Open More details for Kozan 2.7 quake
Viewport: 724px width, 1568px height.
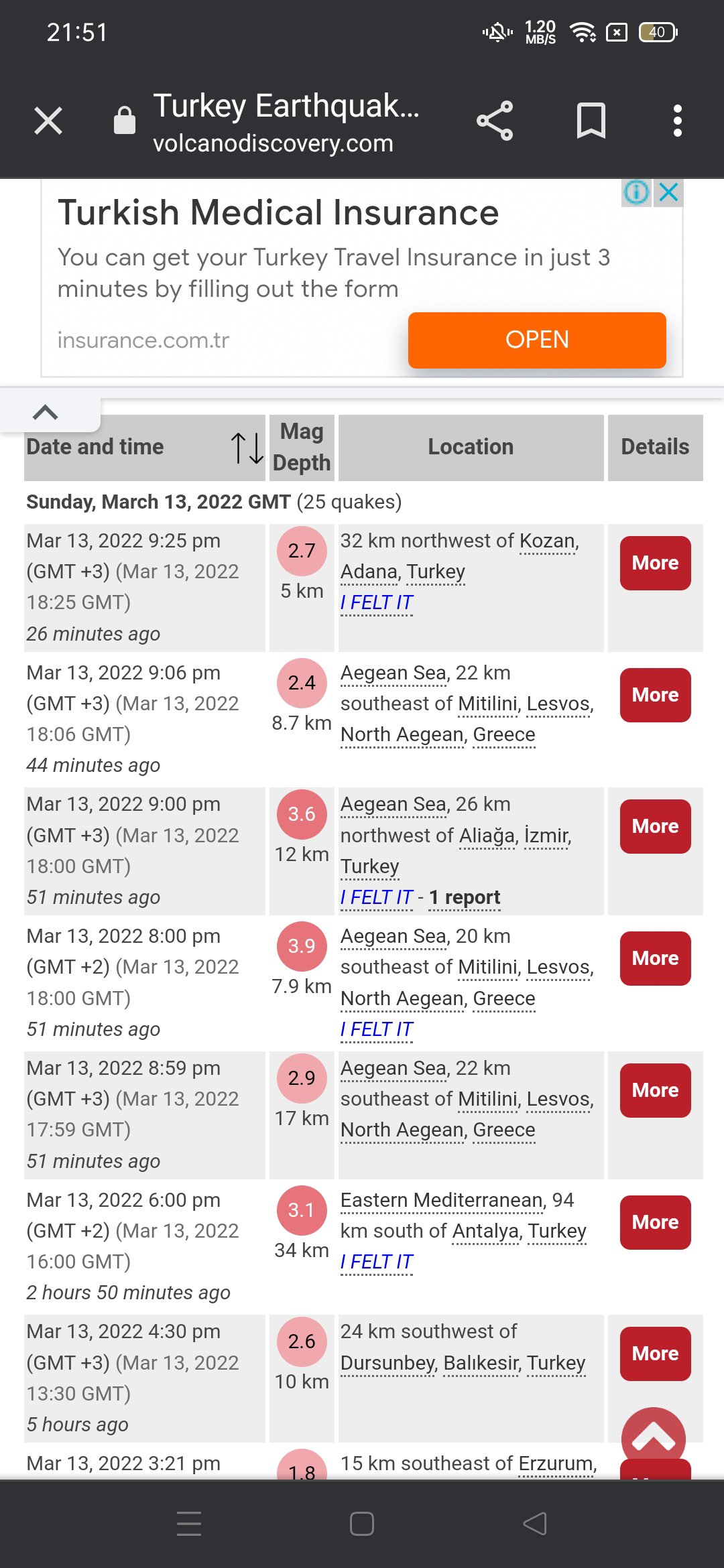[655, 563]
